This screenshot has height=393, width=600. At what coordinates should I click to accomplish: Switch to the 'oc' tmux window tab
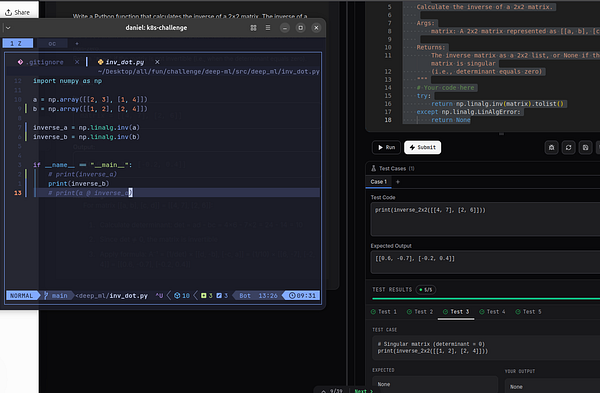(x=52, y=43)
